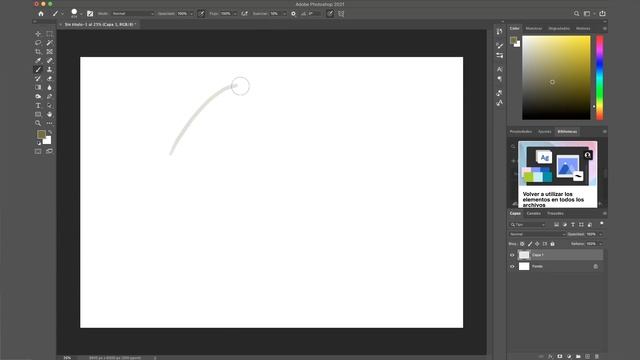This screenshot has height=360, width=640.
Task: Select the Type tool
Action: coord(38,105)
